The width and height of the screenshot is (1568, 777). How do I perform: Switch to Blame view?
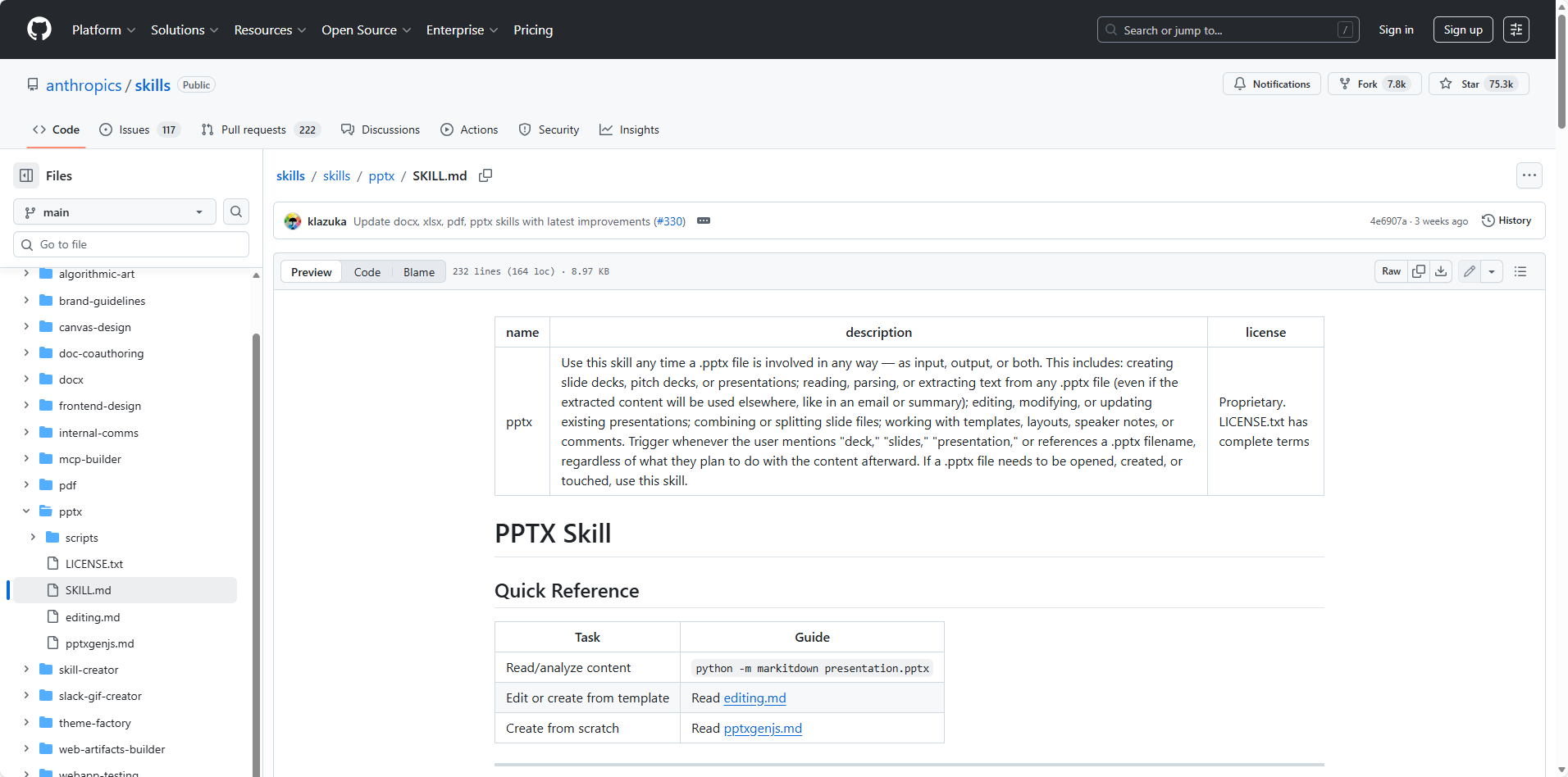coord(418,272)
